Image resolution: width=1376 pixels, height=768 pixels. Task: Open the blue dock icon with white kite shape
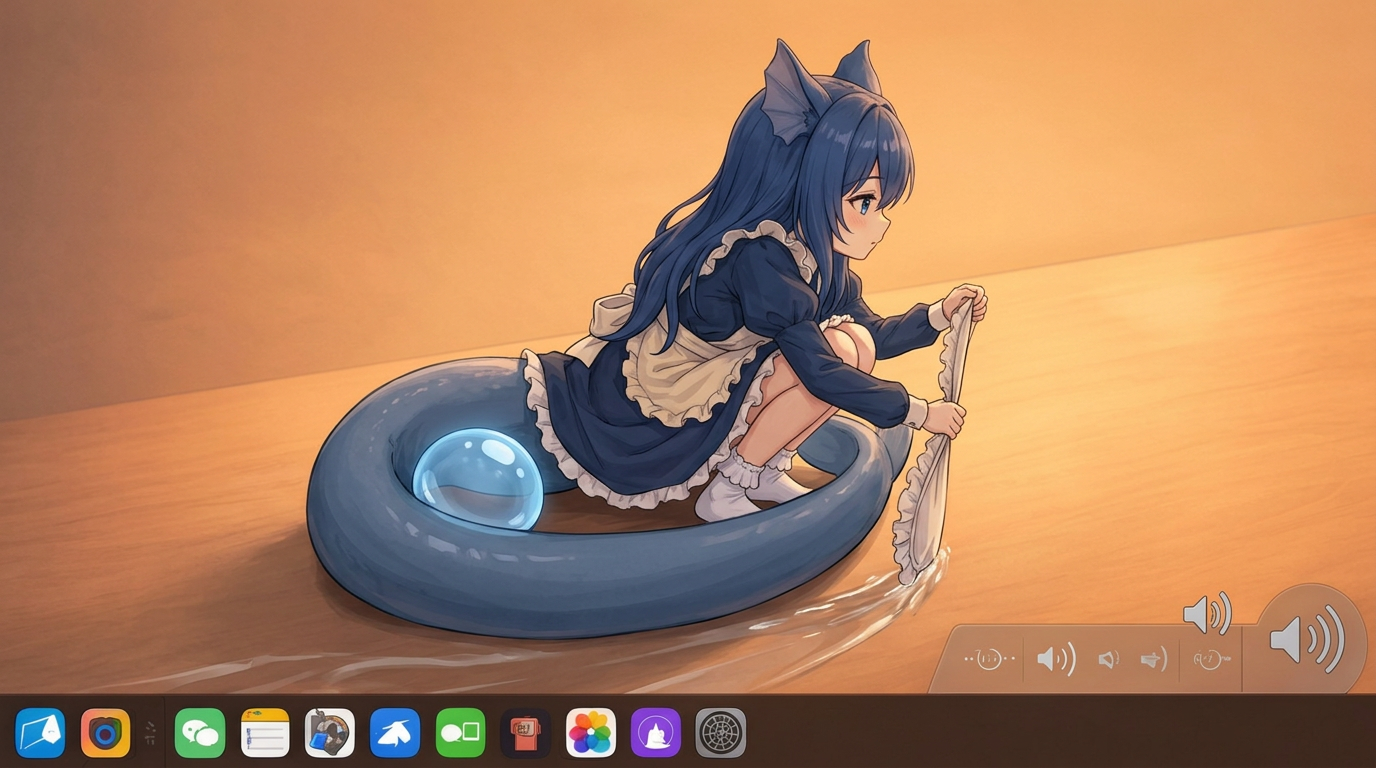pyautogui.click(x=40, y=733)
